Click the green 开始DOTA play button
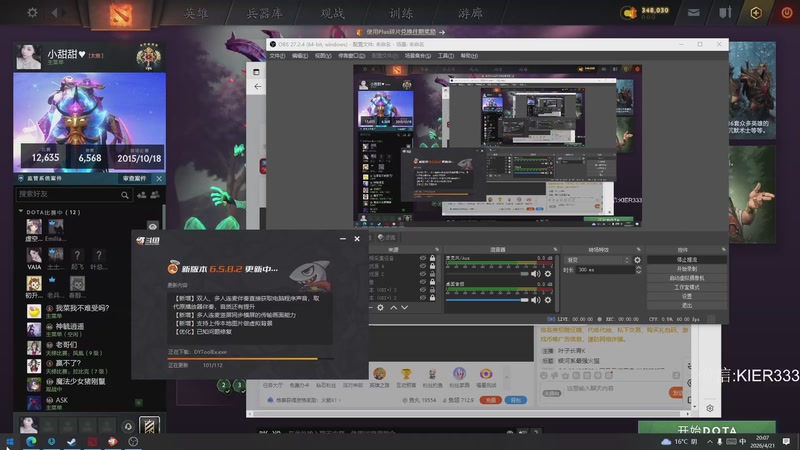This screenshot has width=800, height=450. pyautogui.click(x=707, y=429)
